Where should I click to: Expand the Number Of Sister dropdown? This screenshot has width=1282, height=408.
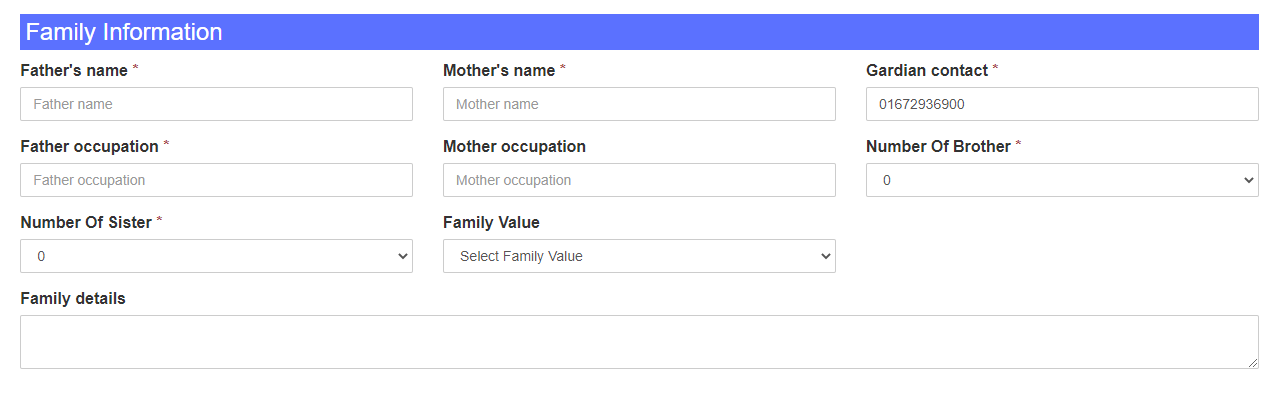216,256
